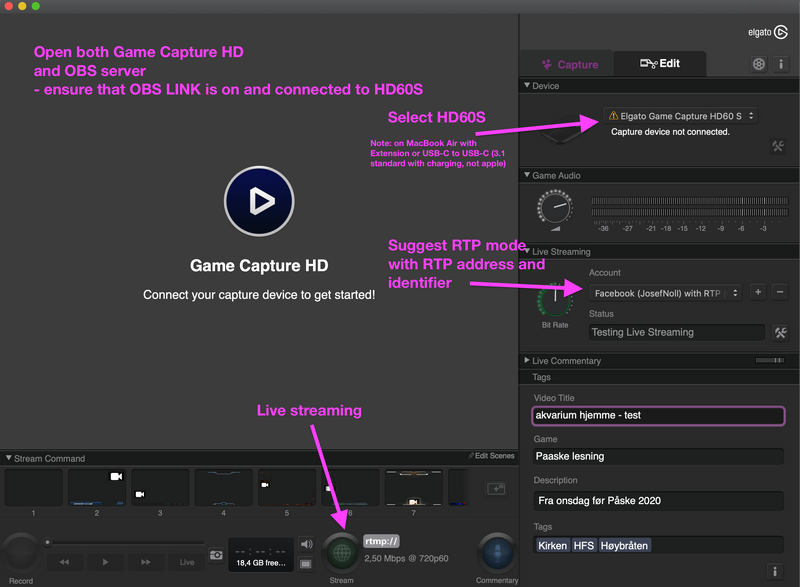The width and height of the screenshot is (800, 587).
Task: Switch to the Edit tab
Action: coord(660,64)
